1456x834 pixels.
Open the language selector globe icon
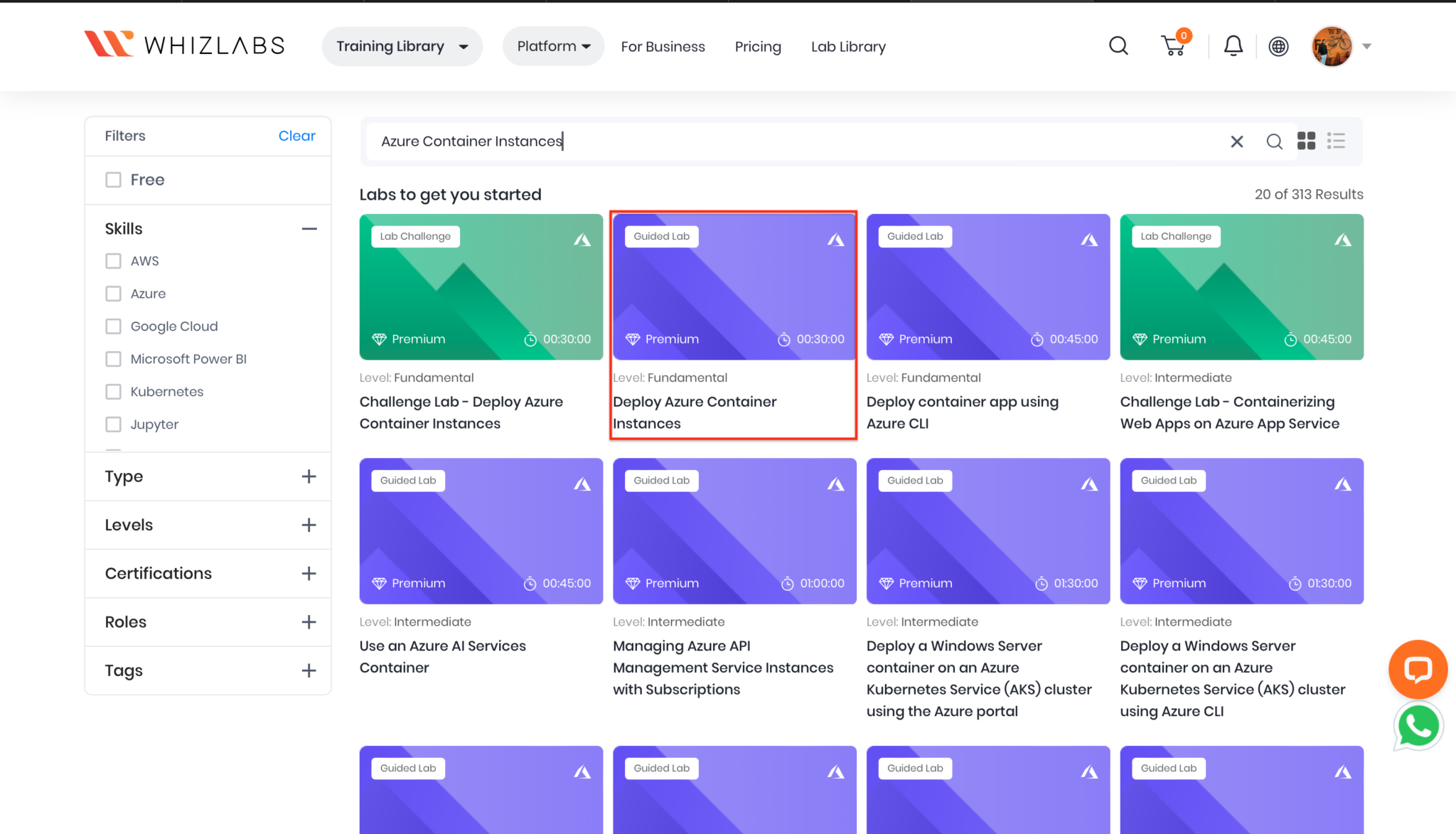[x=1278, y=46]
